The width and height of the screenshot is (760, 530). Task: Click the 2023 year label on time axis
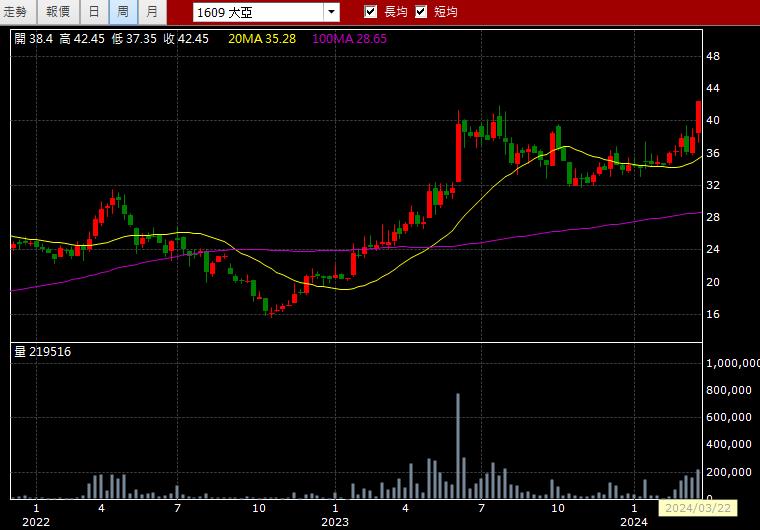coord(335,522)
